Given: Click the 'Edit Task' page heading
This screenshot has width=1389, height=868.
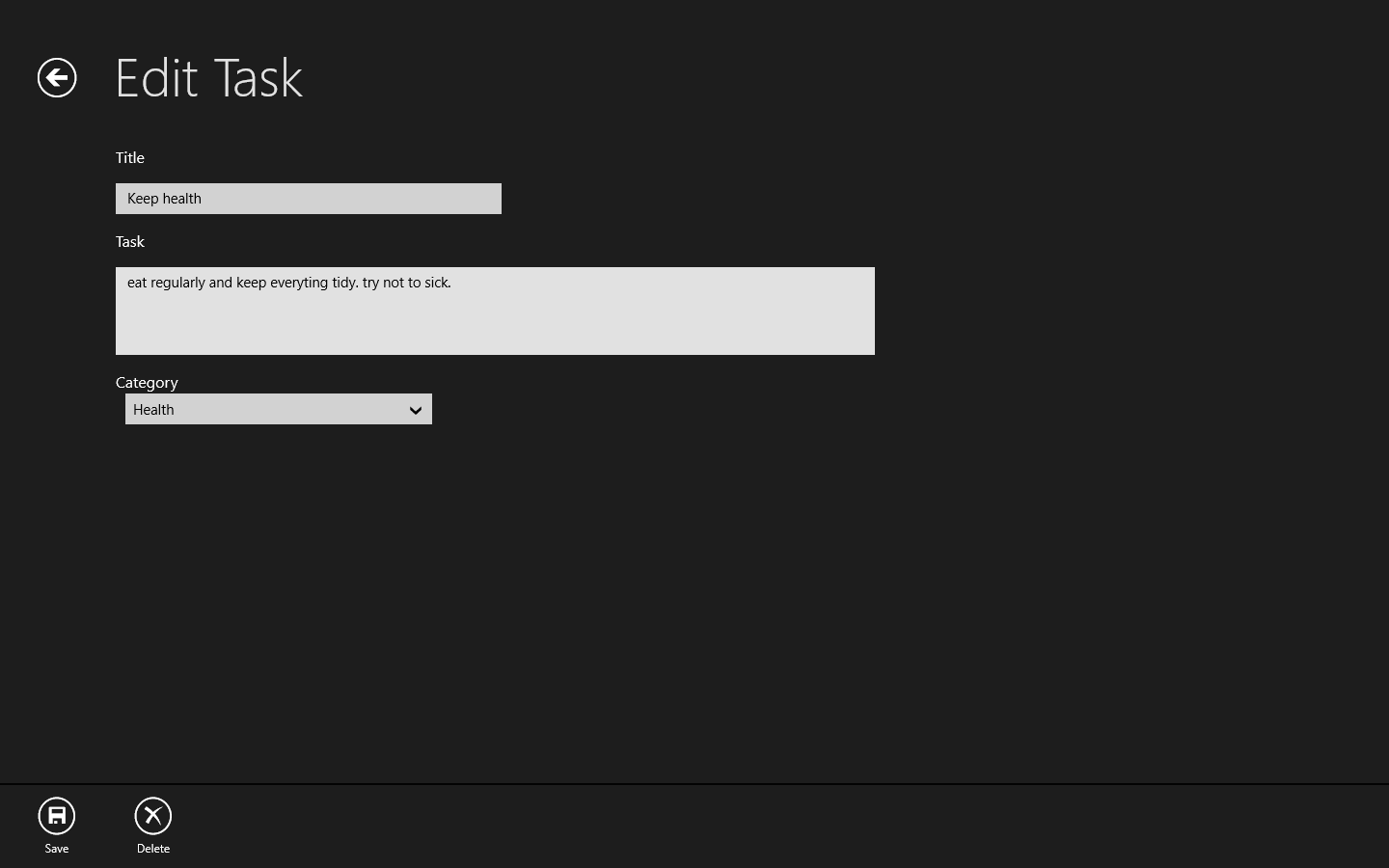Looking at the screenshot, I should coord(208,77).
